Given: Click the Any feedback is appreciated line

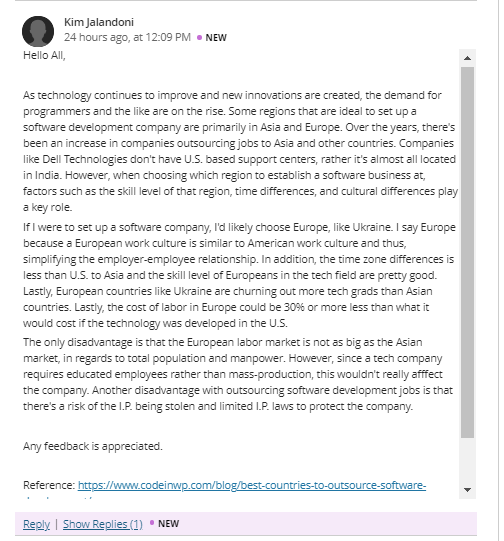Looking at the screenshot, I should pyautogui.click(x=93, y=446).
